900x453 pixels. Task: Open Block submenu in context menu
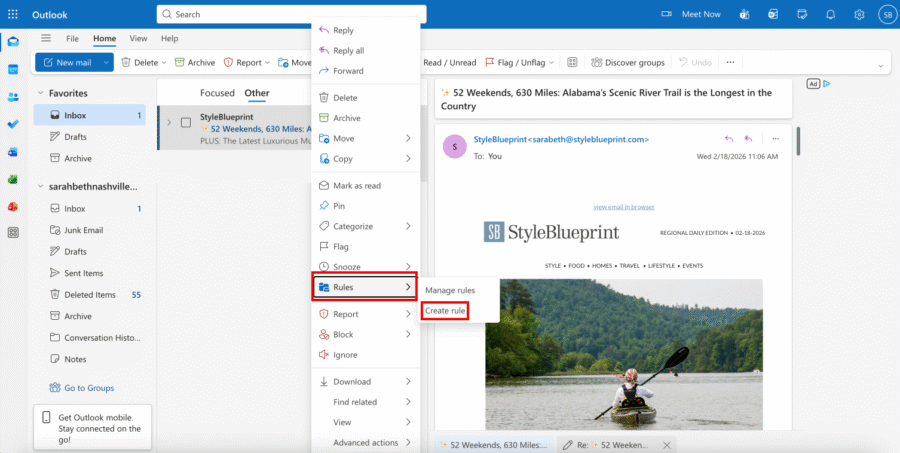365,334
